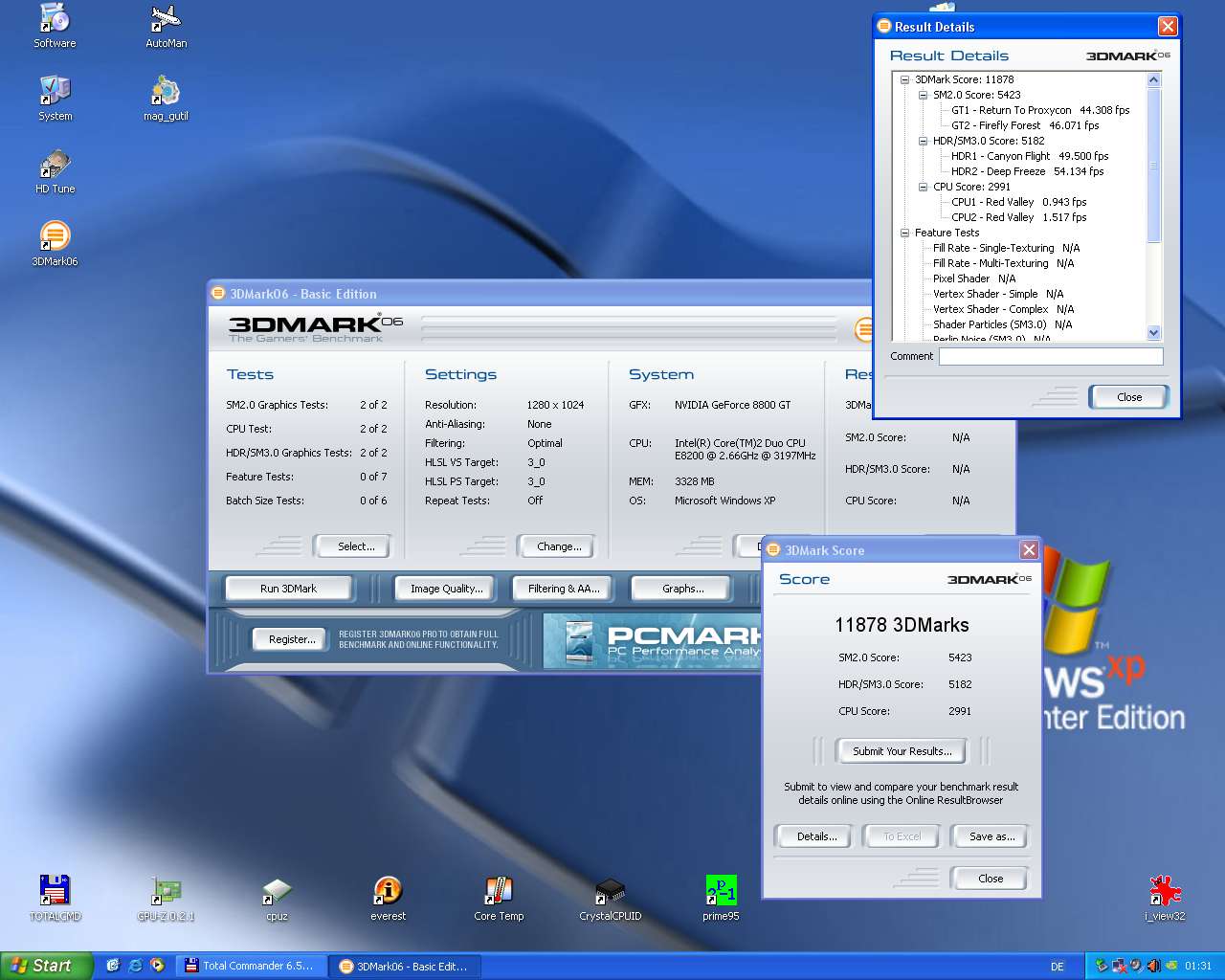
Task: Select the CrystalCPUID desktop icon
Action: (x=610, y=899)
